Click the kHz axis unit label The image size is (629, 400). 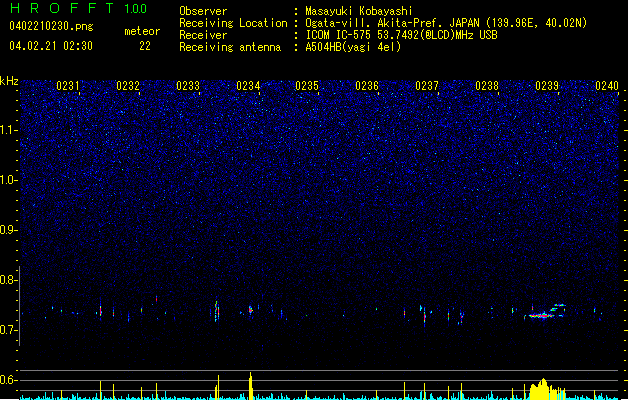click(x=9, y=81)
